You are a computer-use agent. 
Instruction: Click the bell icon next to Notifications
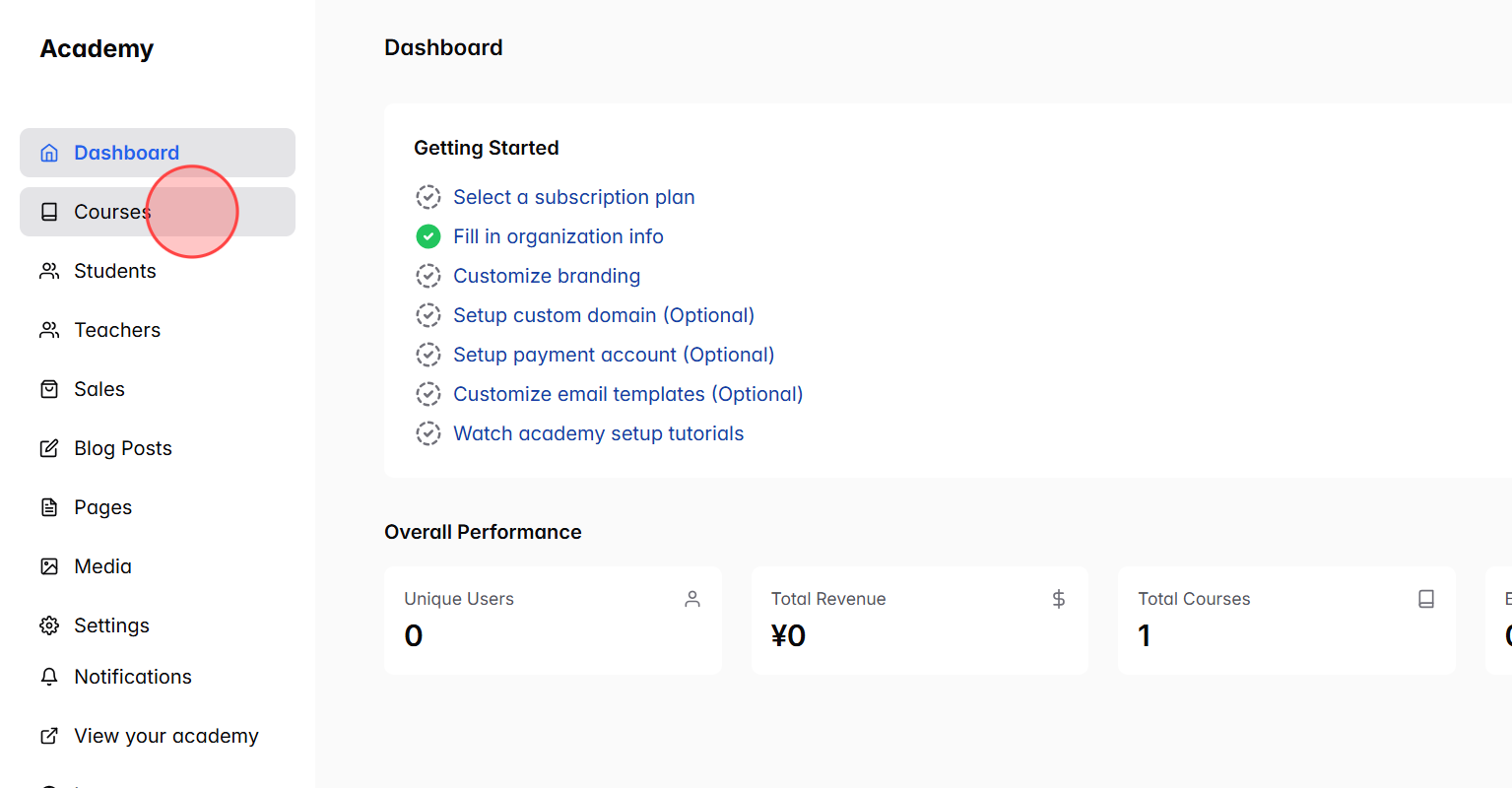(48, 677)
